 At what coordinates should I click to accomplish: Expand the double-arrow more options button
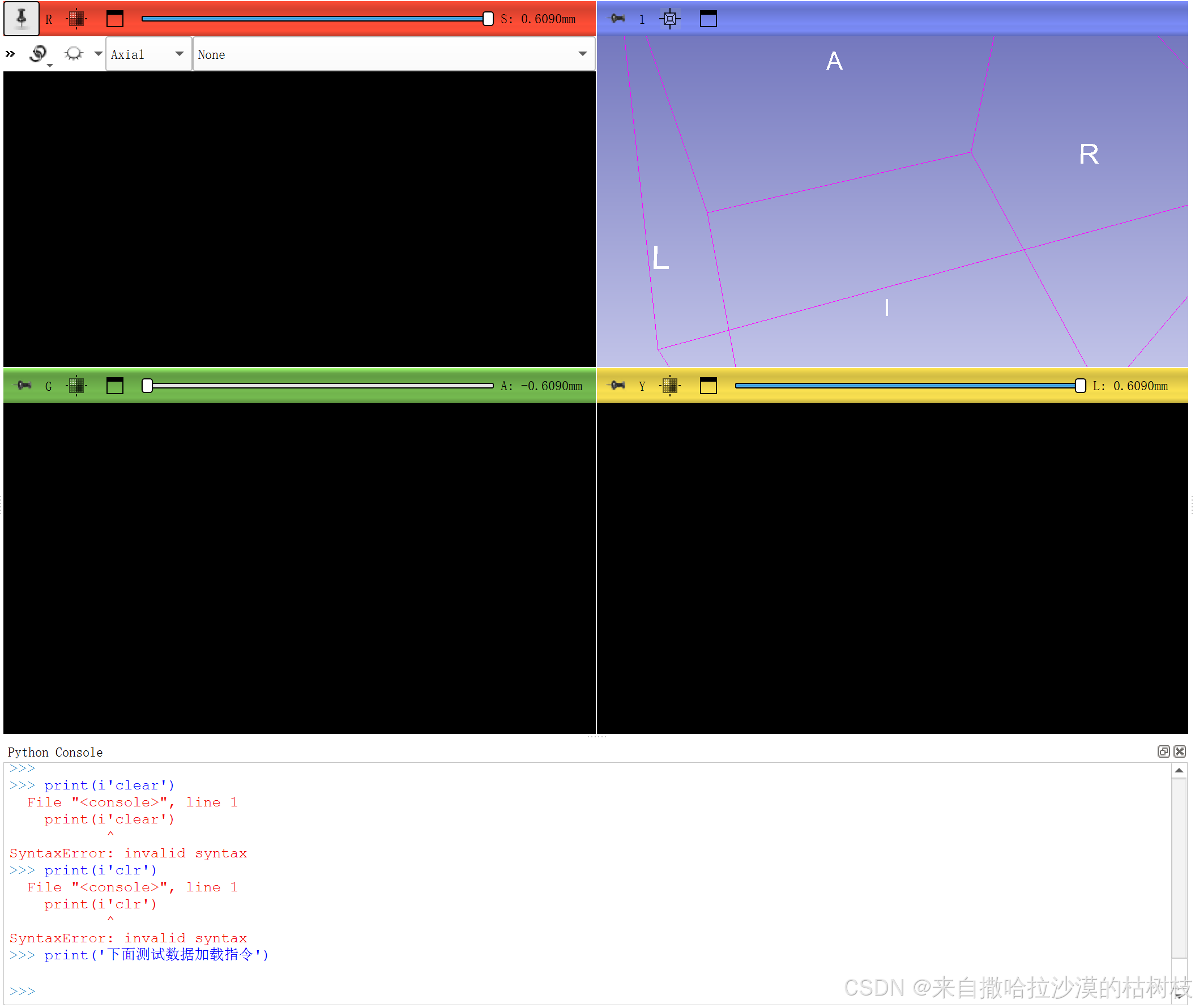point(10,54)
